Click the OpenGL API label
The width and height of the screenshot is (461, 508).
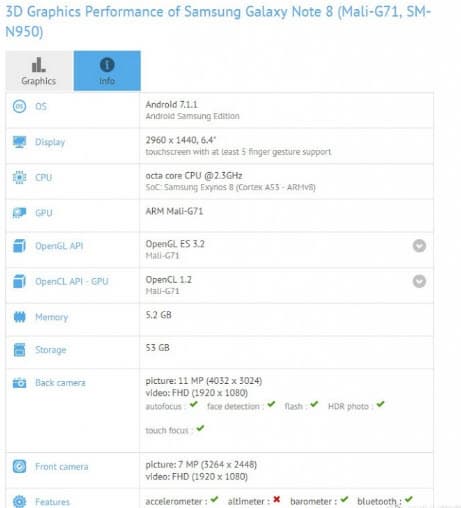coord(59,246)
